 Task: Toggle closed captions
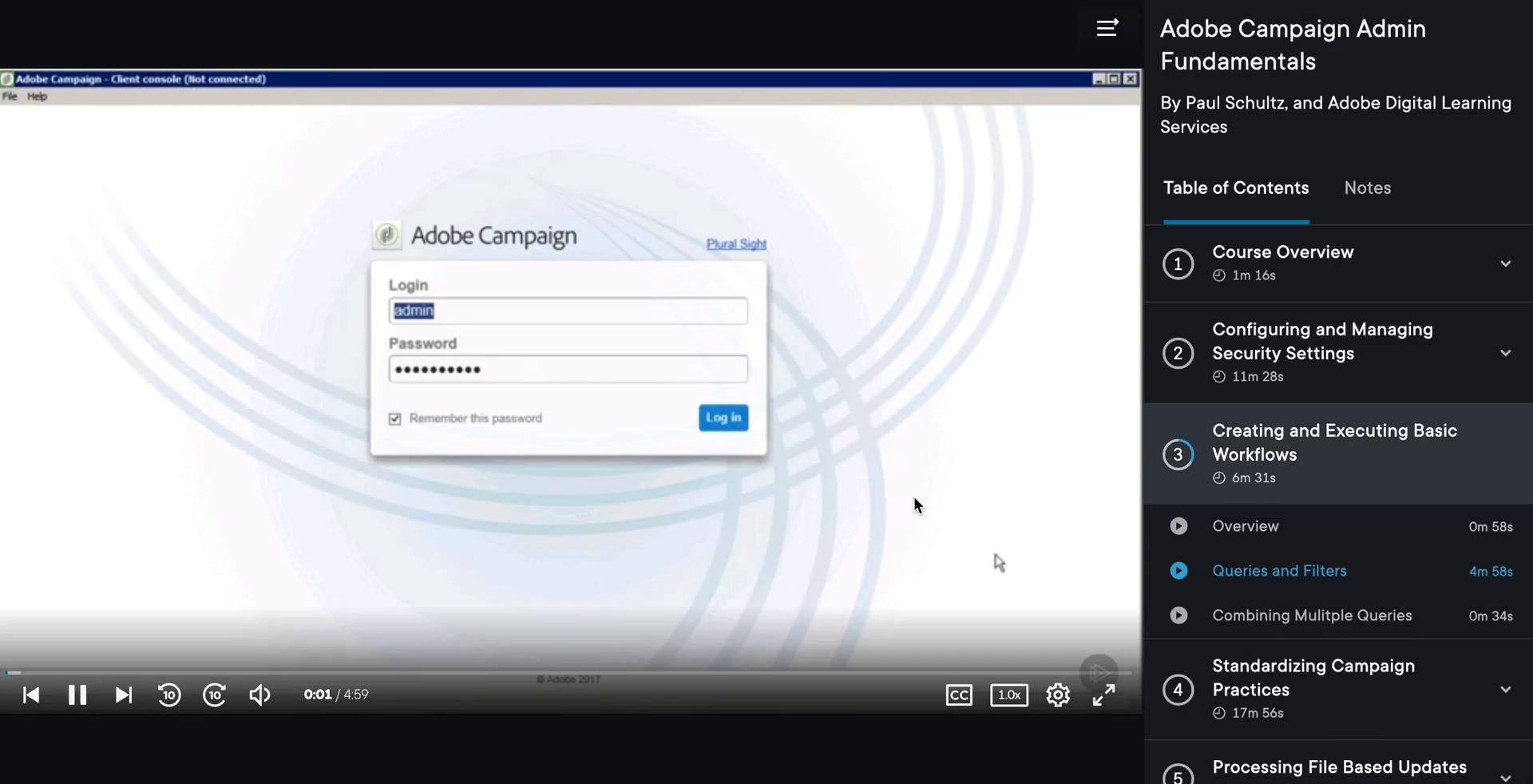click(x=959, y=695)
